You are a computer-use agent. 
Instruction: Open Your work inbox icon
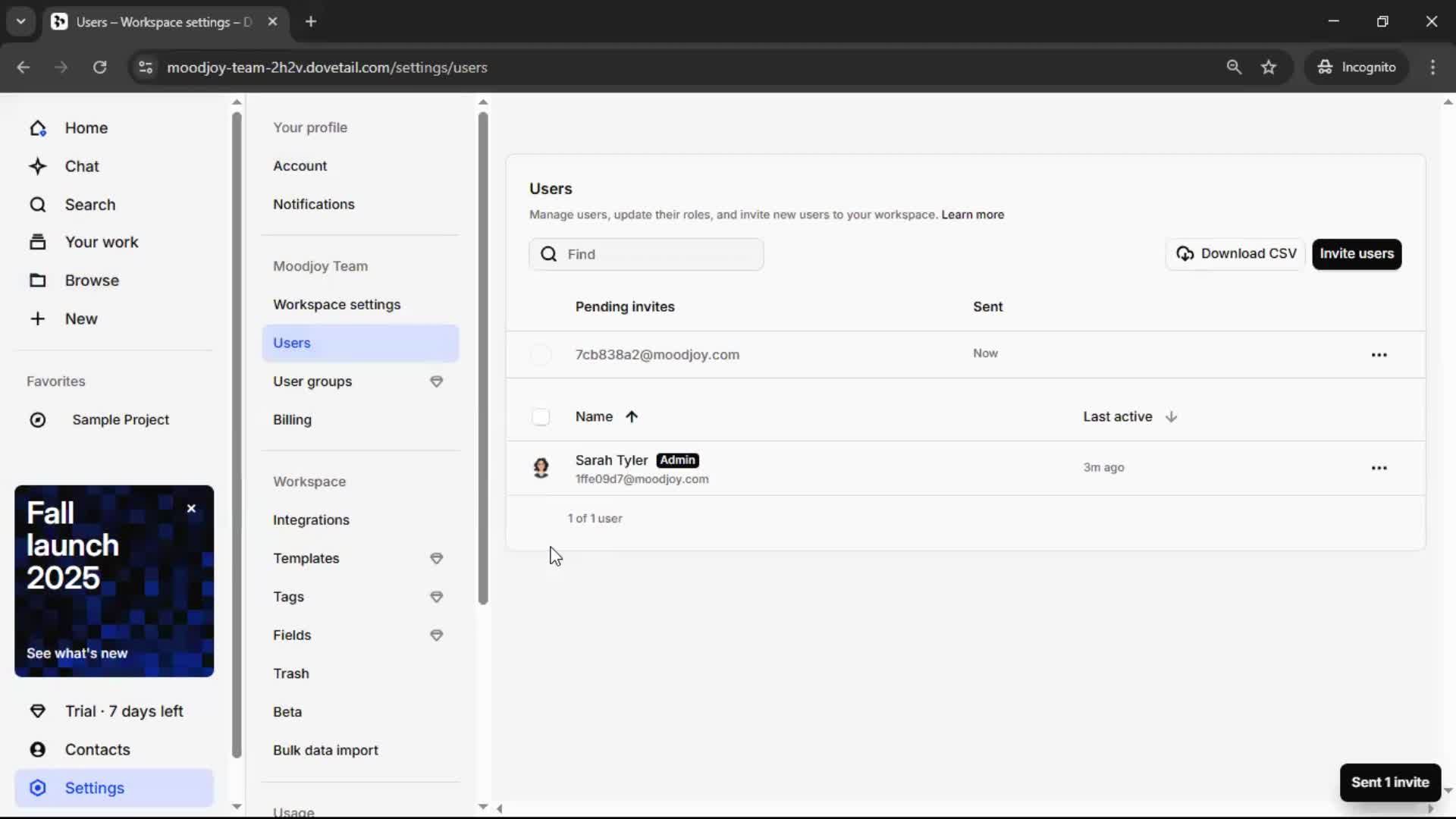38,242
